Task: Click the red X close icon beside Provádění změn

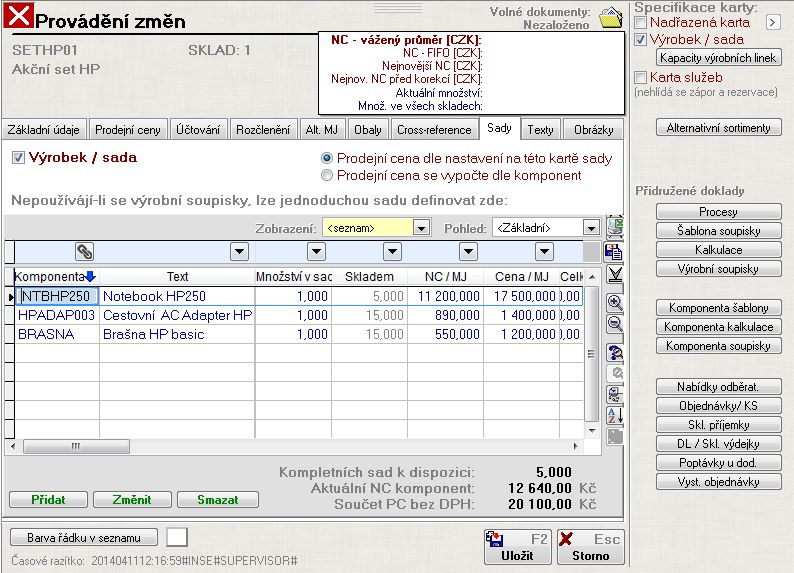Action: coord(19,15)
